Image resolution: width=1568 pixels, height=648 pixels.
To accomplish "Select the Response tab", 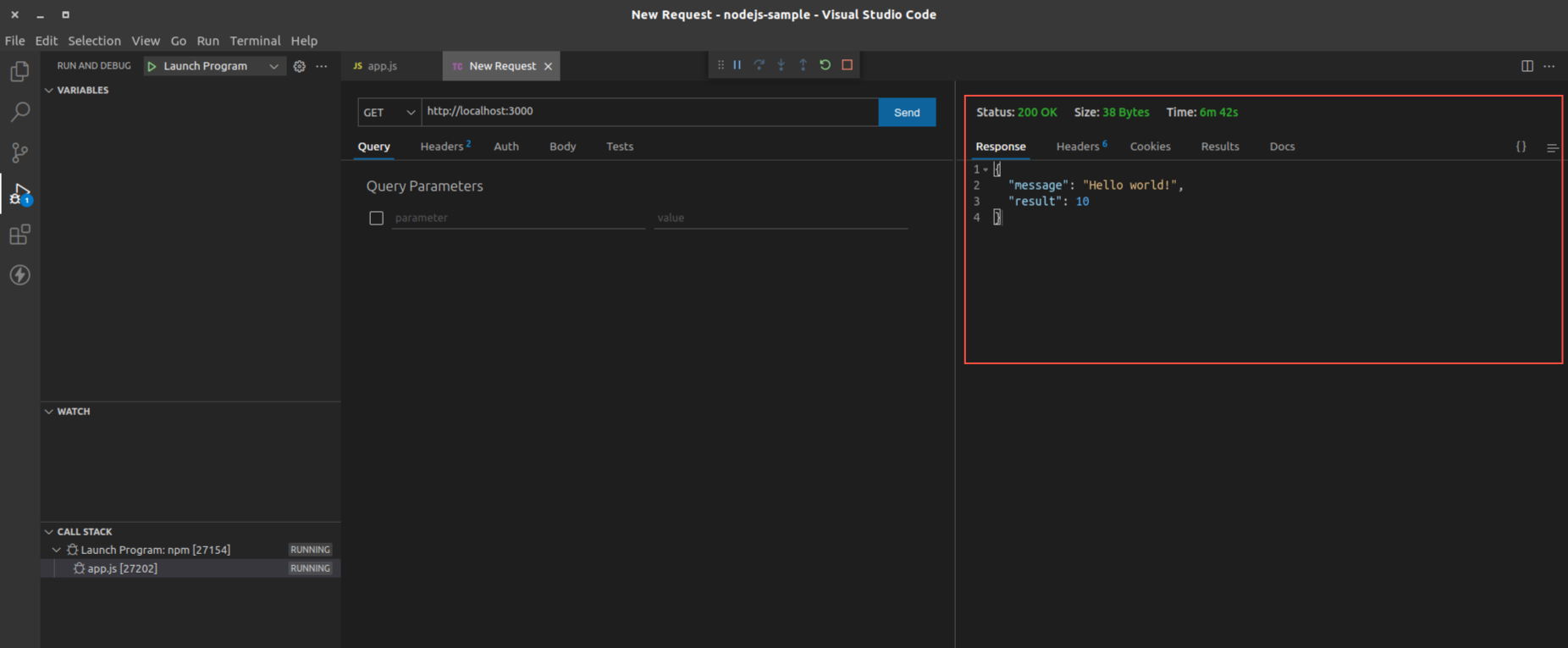I will coord(1001,147).
